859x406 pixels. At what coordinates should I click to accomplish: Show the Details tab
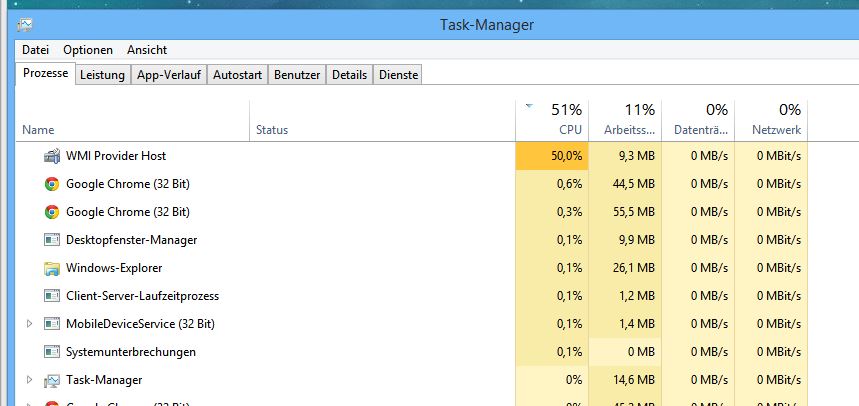pyautogui.click(x=350, y=75)
